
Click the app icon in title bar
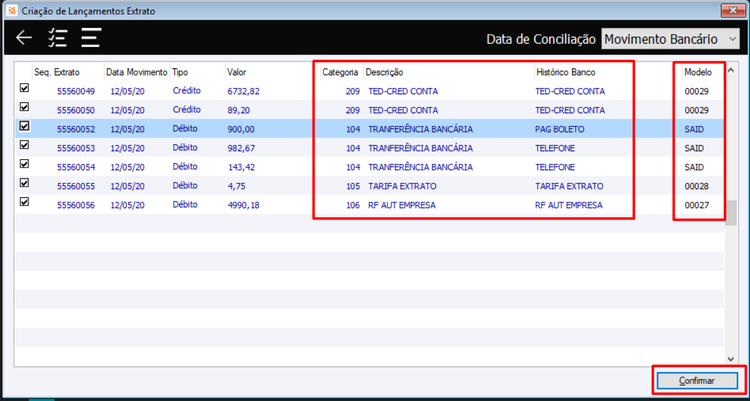click(x=13, y=11)
